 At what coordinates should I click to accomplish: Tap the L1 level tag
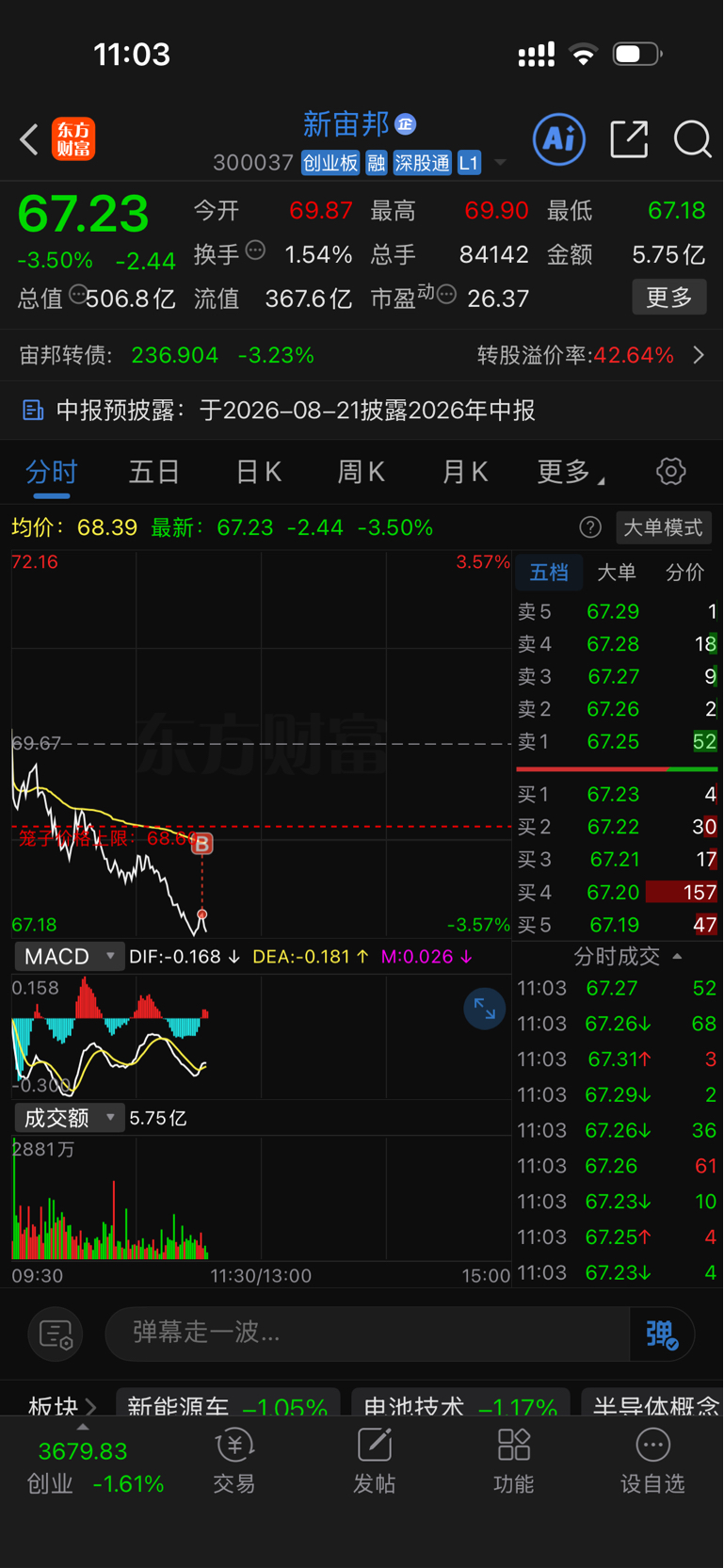[x=469, y=163]
